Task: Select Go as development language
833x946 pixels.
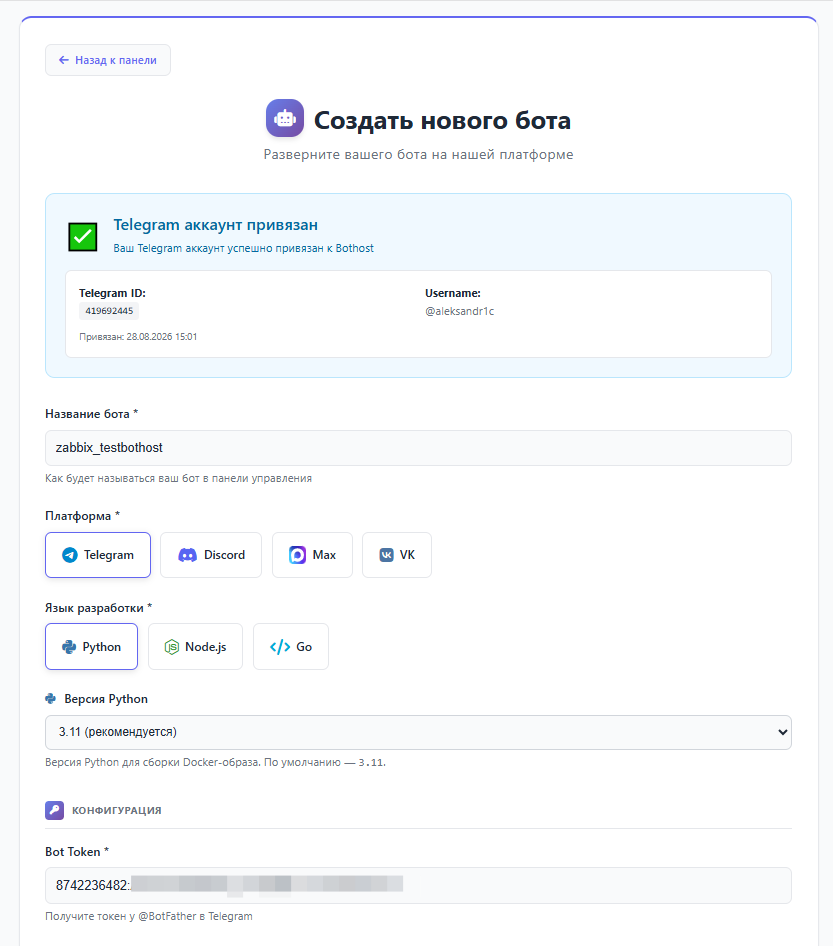Action: click(291, 647)
